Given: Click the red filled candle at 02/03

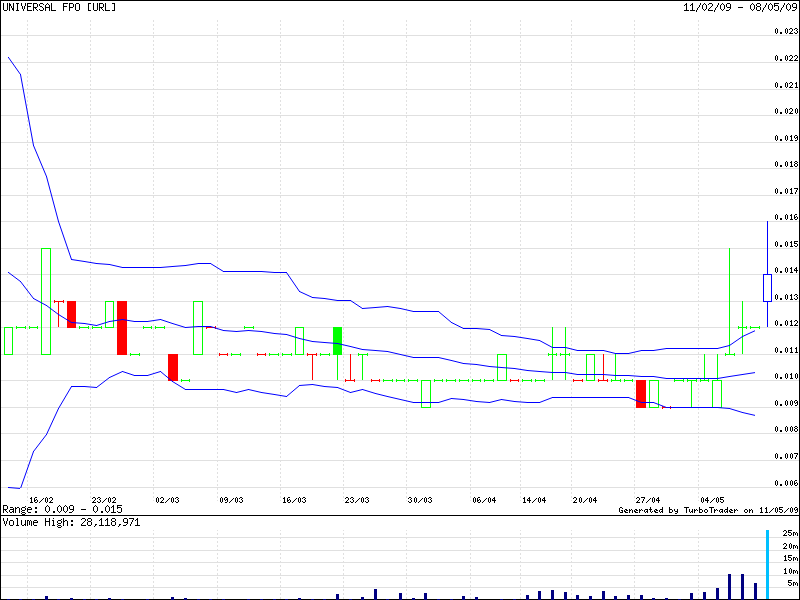Looking at the screenshot, I should 173,367.
